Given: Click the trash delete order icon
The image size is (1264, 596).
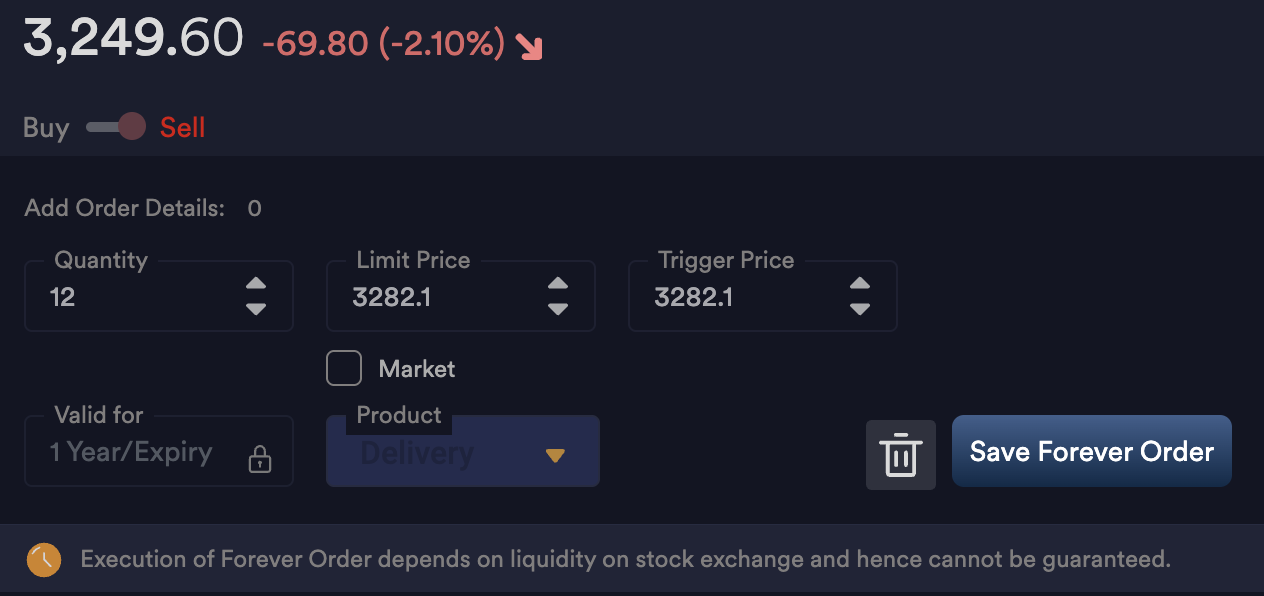Looking at the screenshot, I should (900, 455).
